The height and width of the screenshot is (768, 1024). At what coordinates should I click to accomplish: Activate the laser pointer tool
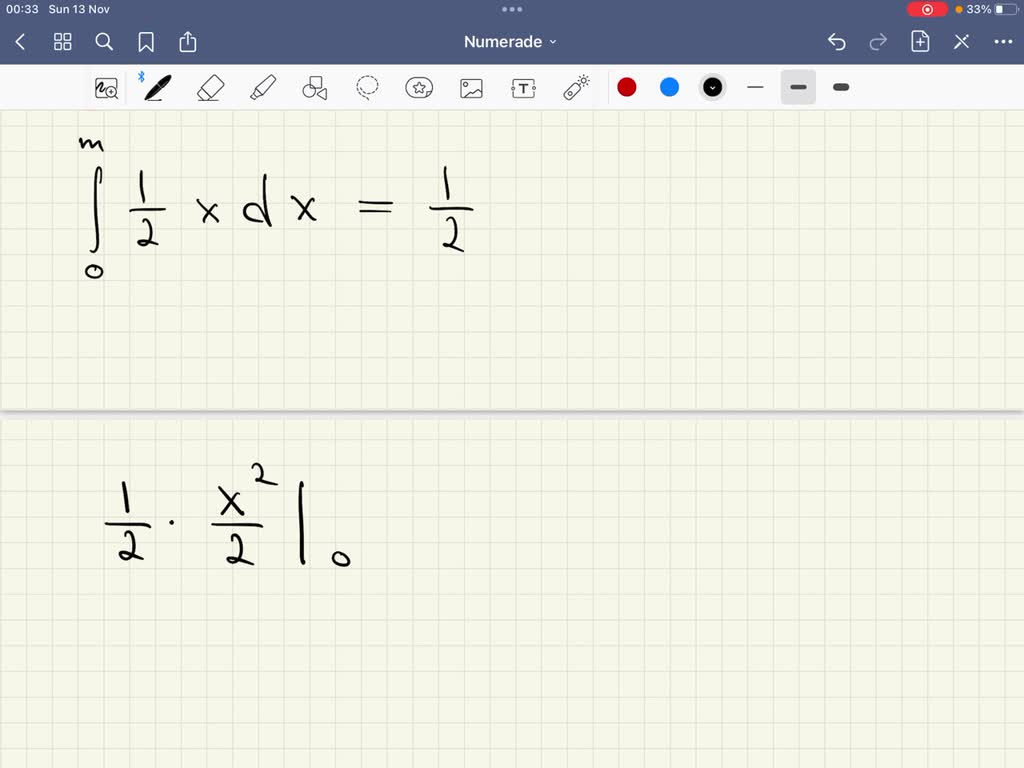tap(575, 87)
